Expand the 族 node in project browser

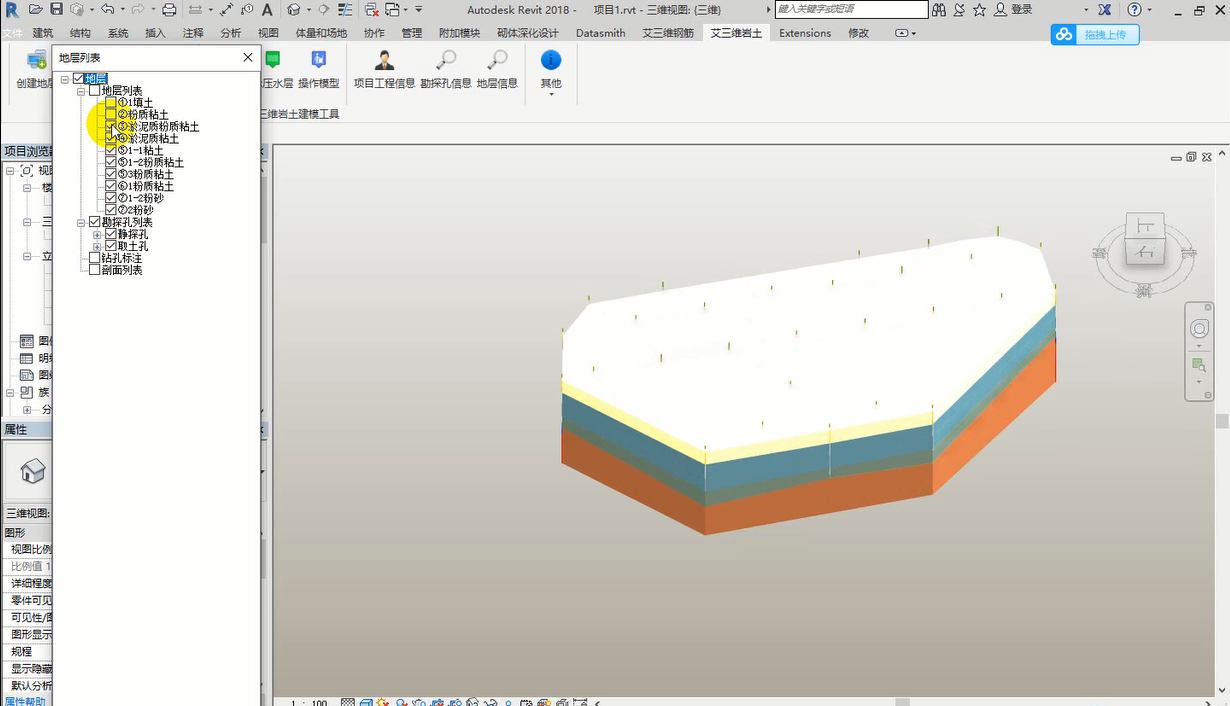click(11, 392)
